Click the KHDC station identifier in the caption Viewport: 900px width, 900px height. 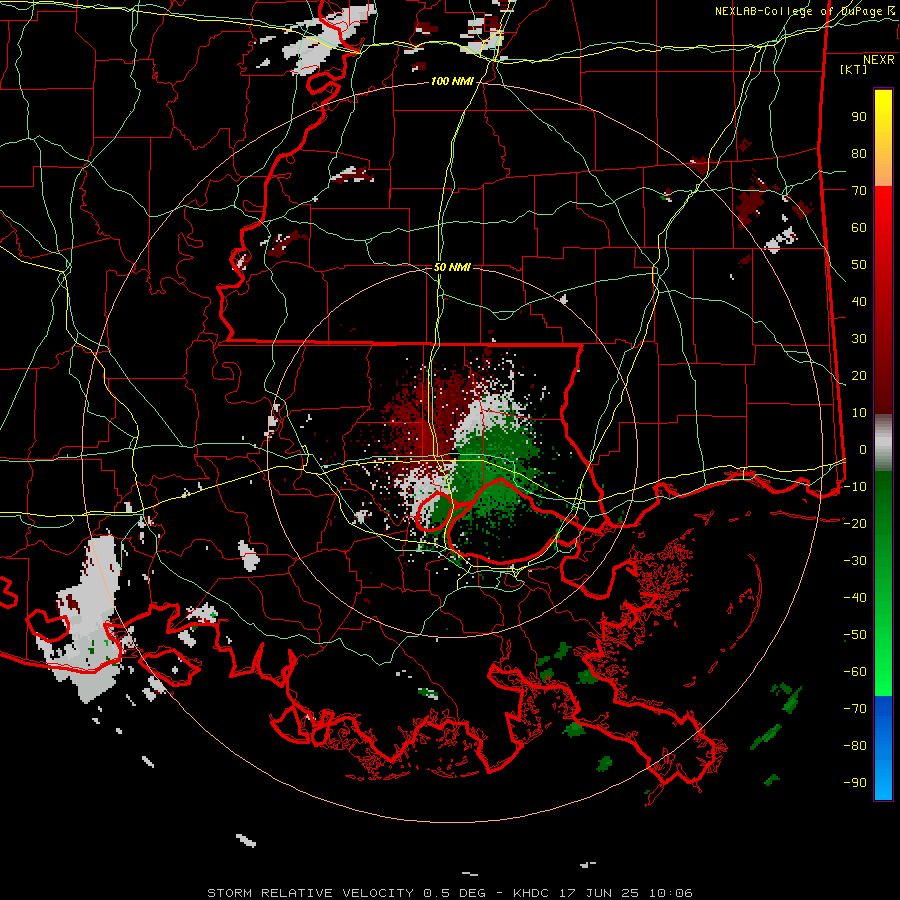(x=532, y=893)
